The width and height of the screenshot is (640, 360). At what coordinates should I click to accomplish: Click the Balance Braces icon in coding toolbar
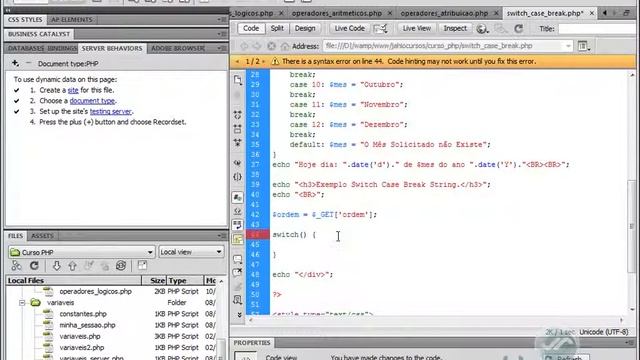click(x=238, y=177)
